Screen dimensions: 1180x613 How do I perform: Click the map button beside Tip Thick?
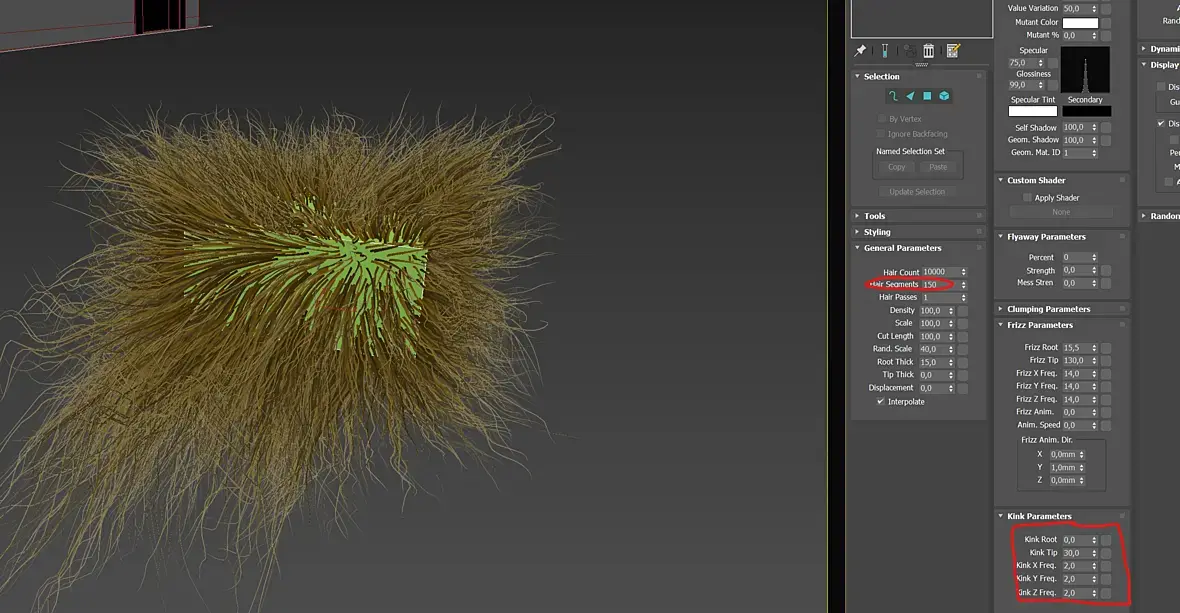pyautogui.click(x=963, y=375)
